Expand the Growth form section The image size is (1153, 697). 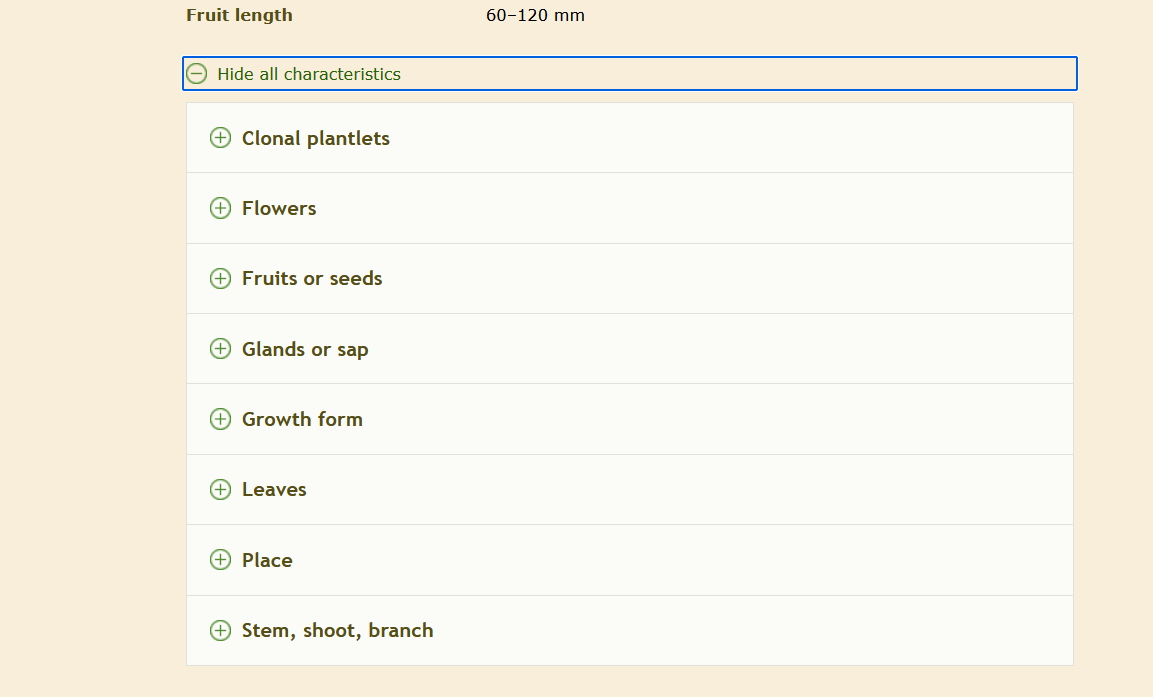(302, 419)
